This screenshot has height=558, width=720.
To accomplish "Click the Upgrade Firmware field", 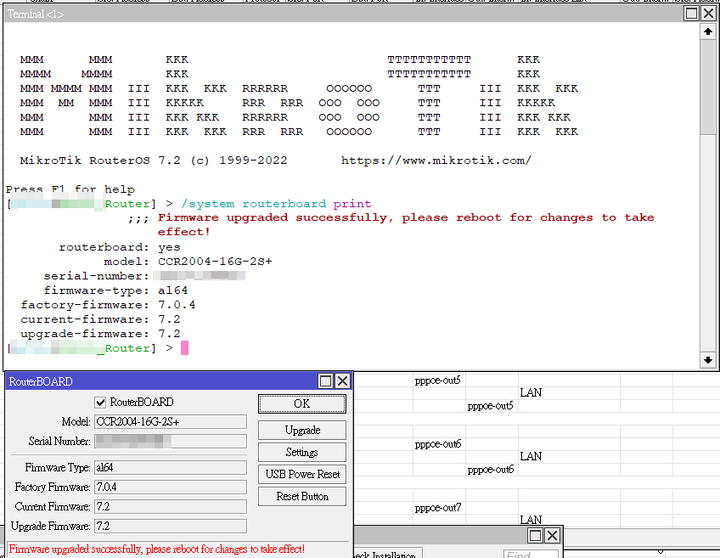I will 170,526.
